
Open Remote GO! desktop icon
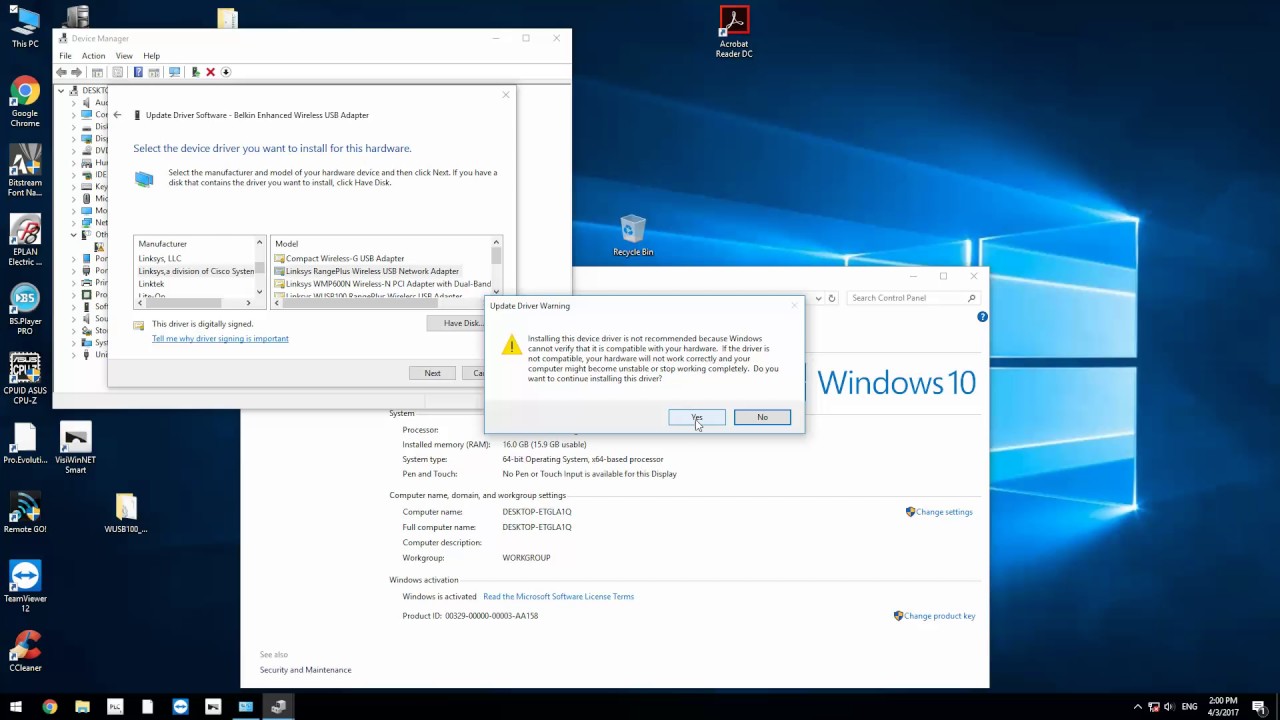pyautogui.click(x=25, y=513)
